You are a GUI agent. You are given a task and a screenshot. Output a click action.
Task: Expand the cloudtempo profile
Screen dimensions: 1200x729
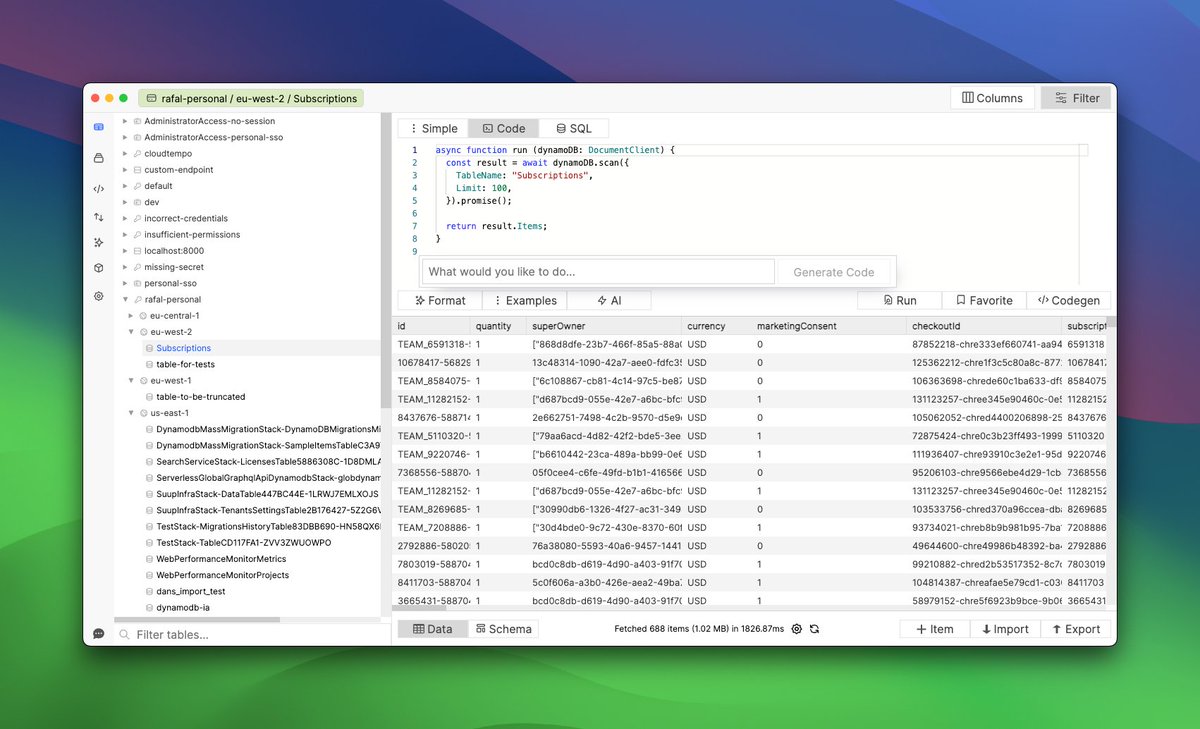coord(125,154)
